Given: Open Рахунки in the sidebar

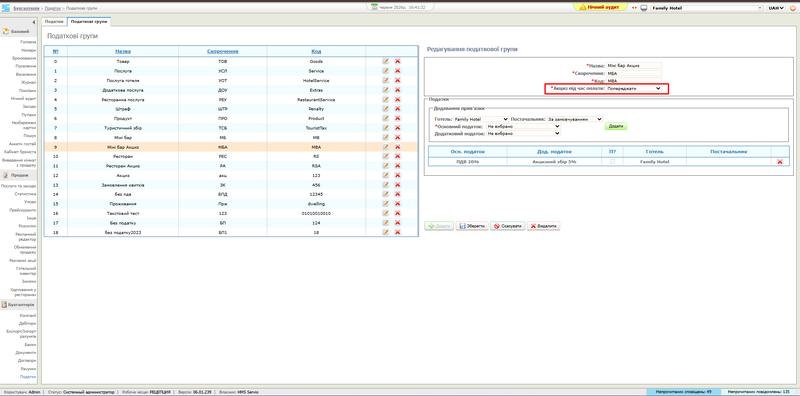Looking at the screenshot, I should pyautogui.click(x=29, y=368).
